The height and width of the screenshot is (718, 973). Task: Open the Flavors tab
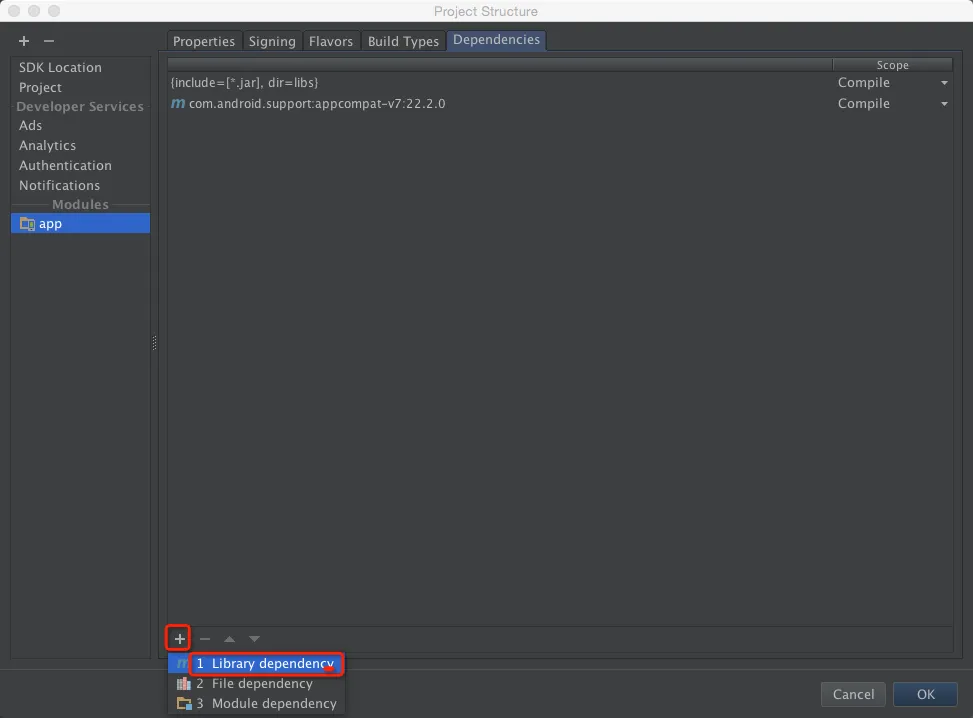331,41
